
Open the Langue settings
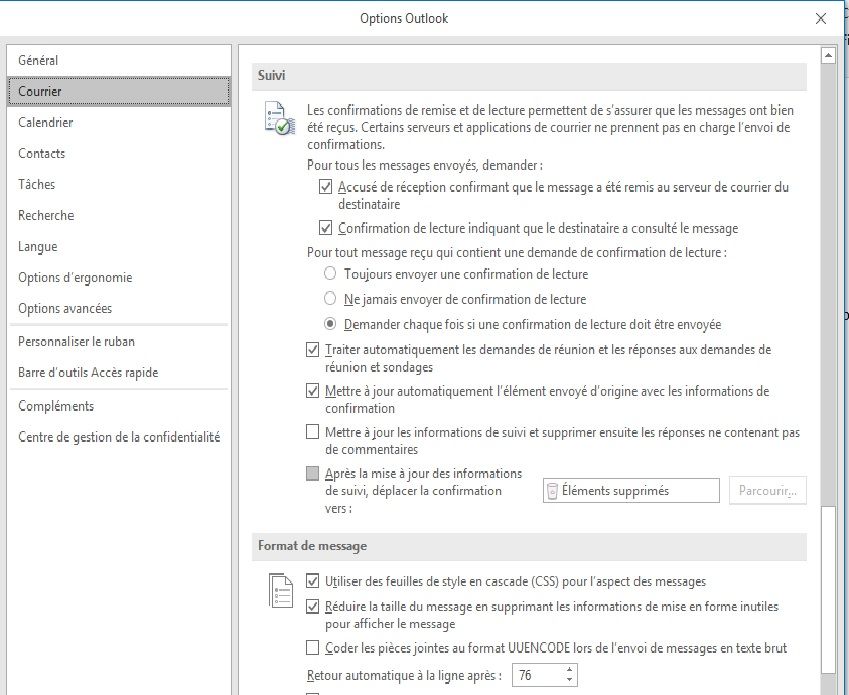point(119,246)
